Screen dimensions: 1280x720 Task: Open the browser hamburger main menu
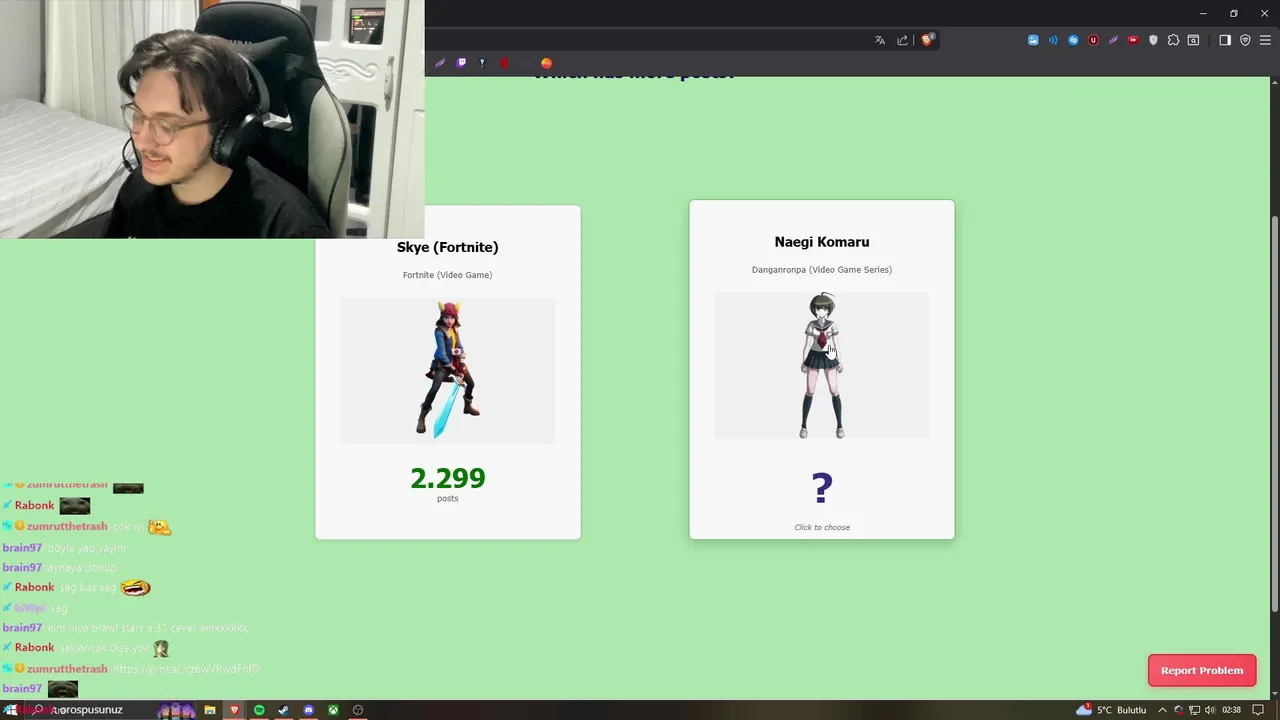pyautogui.click(x=1265, y=40)
